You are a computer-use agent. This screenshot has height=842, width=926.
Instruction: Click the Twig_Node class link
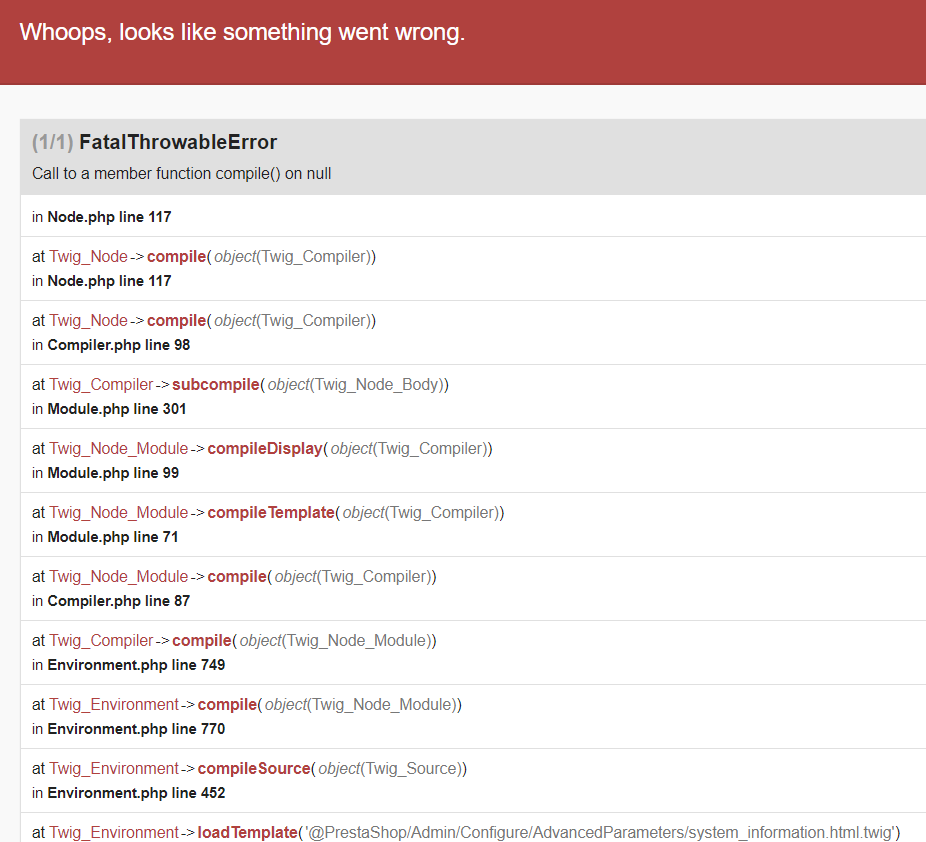click(x=88, y=256)
